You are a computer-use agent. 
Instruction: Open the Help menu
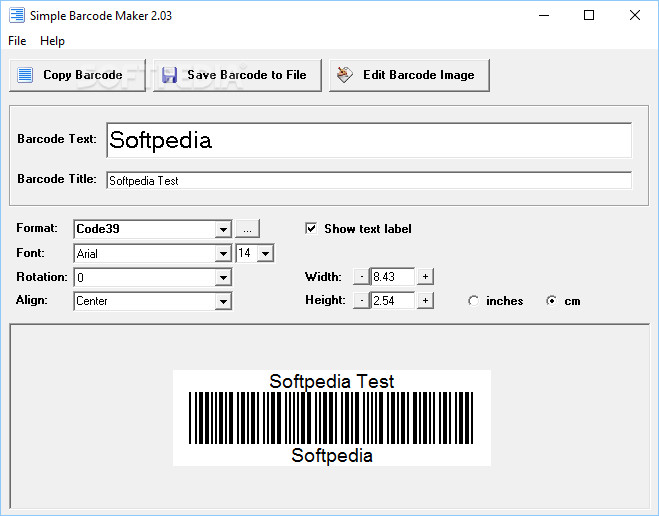[52, 41]
